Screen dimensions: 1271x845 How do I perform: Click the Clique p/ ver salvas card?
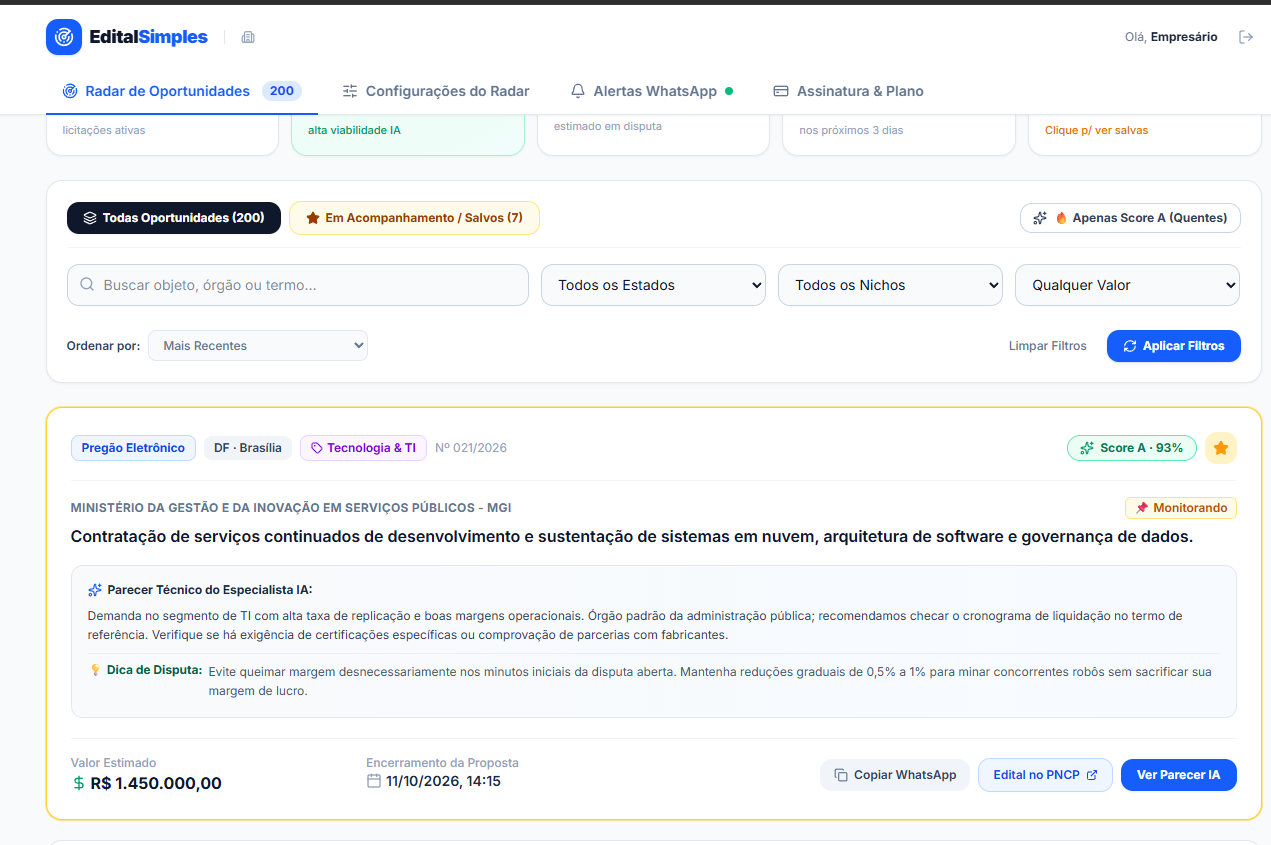(1145, 135)
